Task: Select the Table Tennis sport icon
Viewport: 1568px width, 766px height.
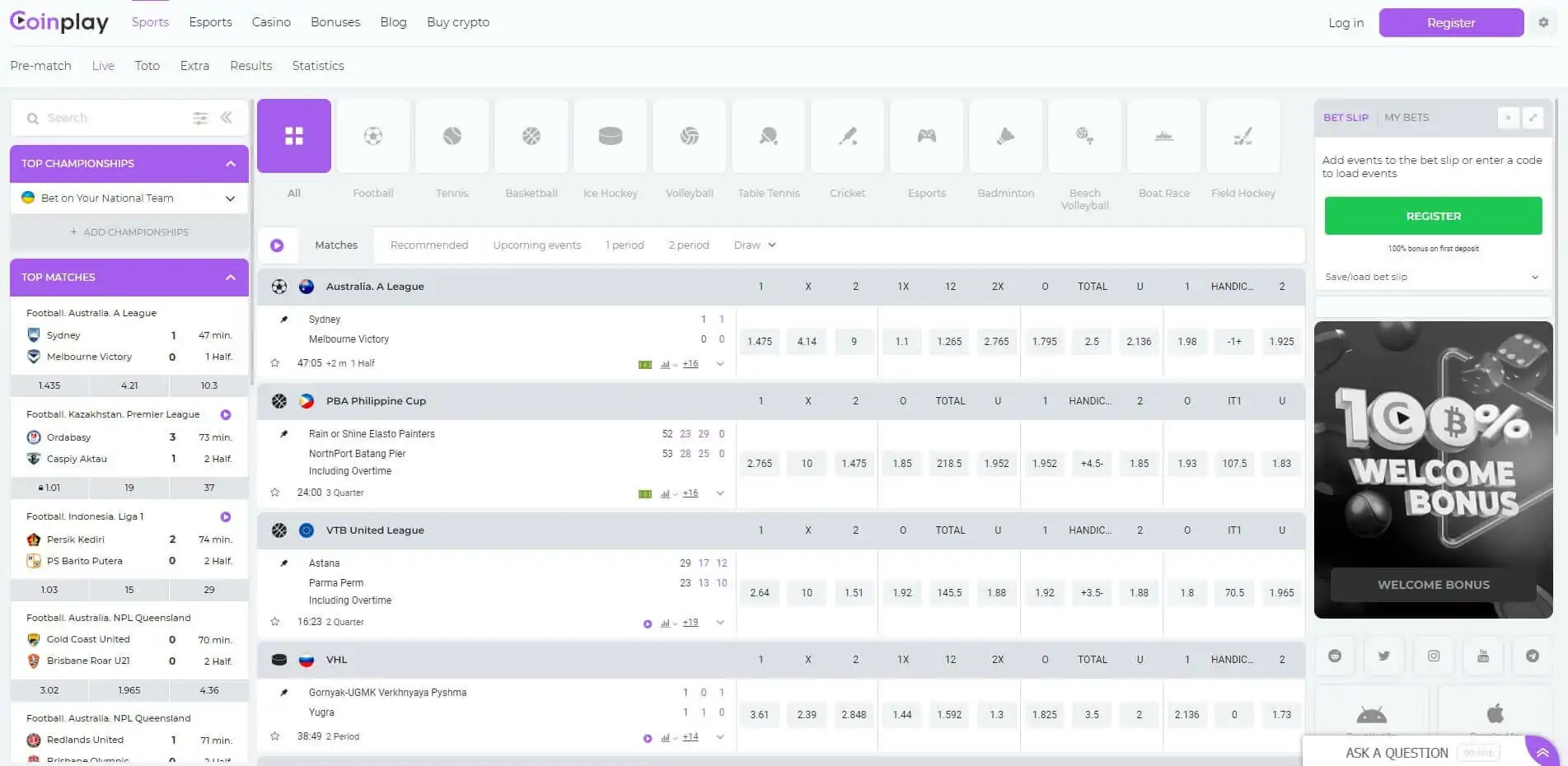Action: pyautogui.click(x=768, y=136)
